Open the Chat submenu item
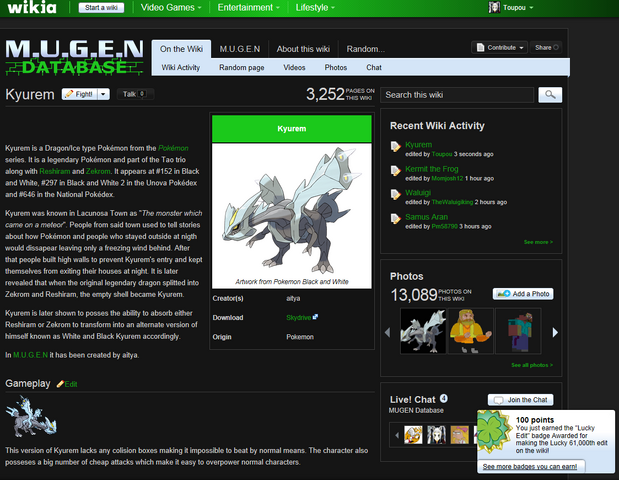 374,68
